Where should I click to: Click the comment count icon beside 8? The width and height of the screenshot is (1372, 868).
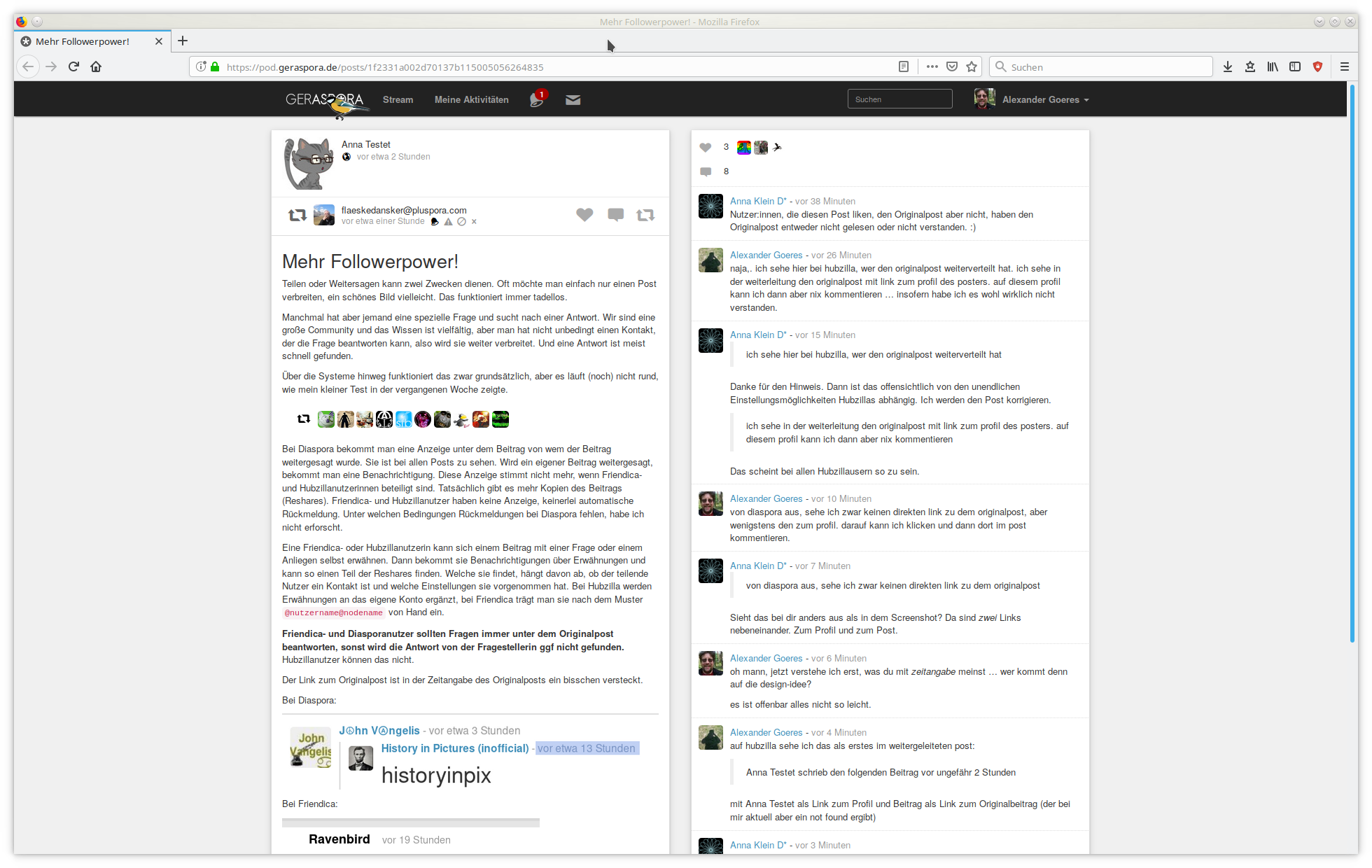coord(706,171)
